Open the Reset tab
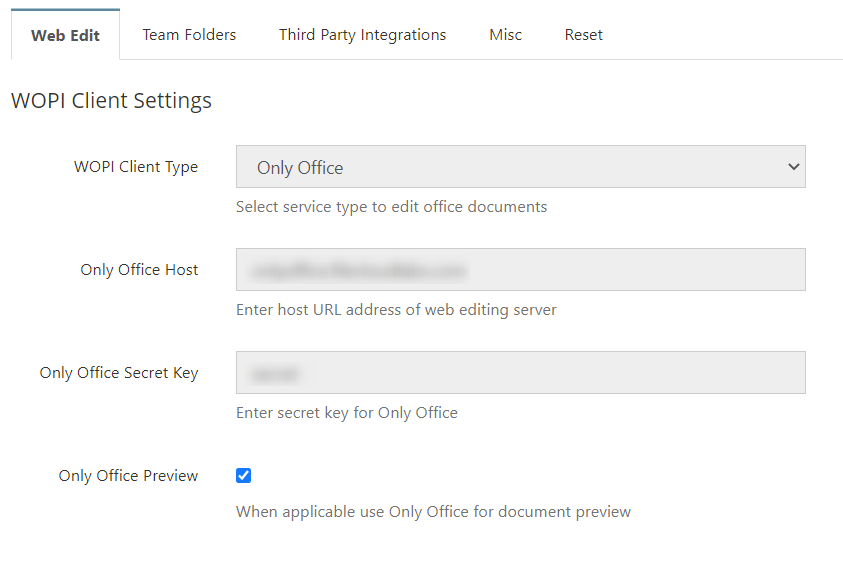The width and height of the screenshot is (843, 568). 583,35
